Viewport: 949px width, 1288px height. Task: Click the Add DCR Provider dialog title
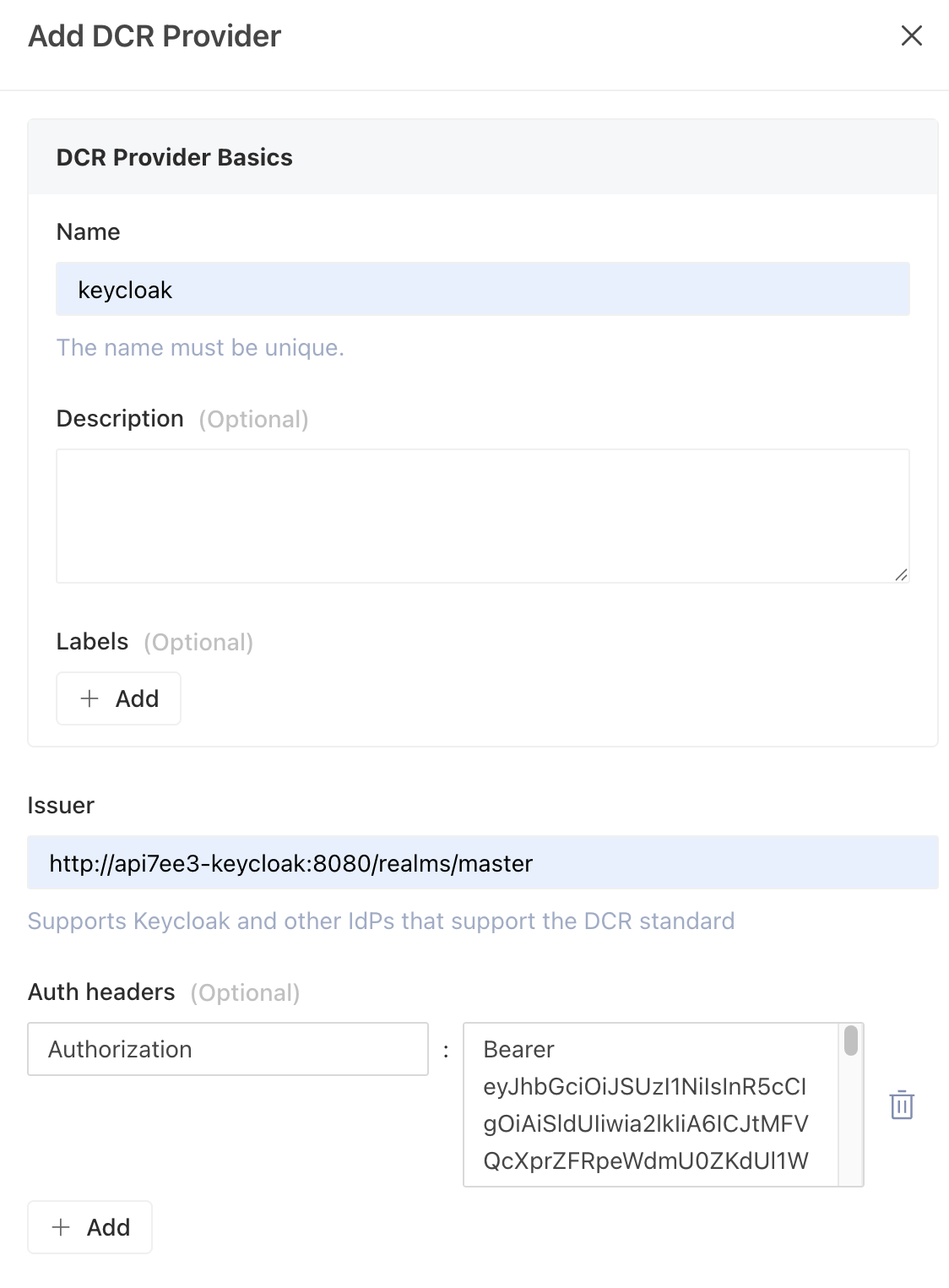155,36
